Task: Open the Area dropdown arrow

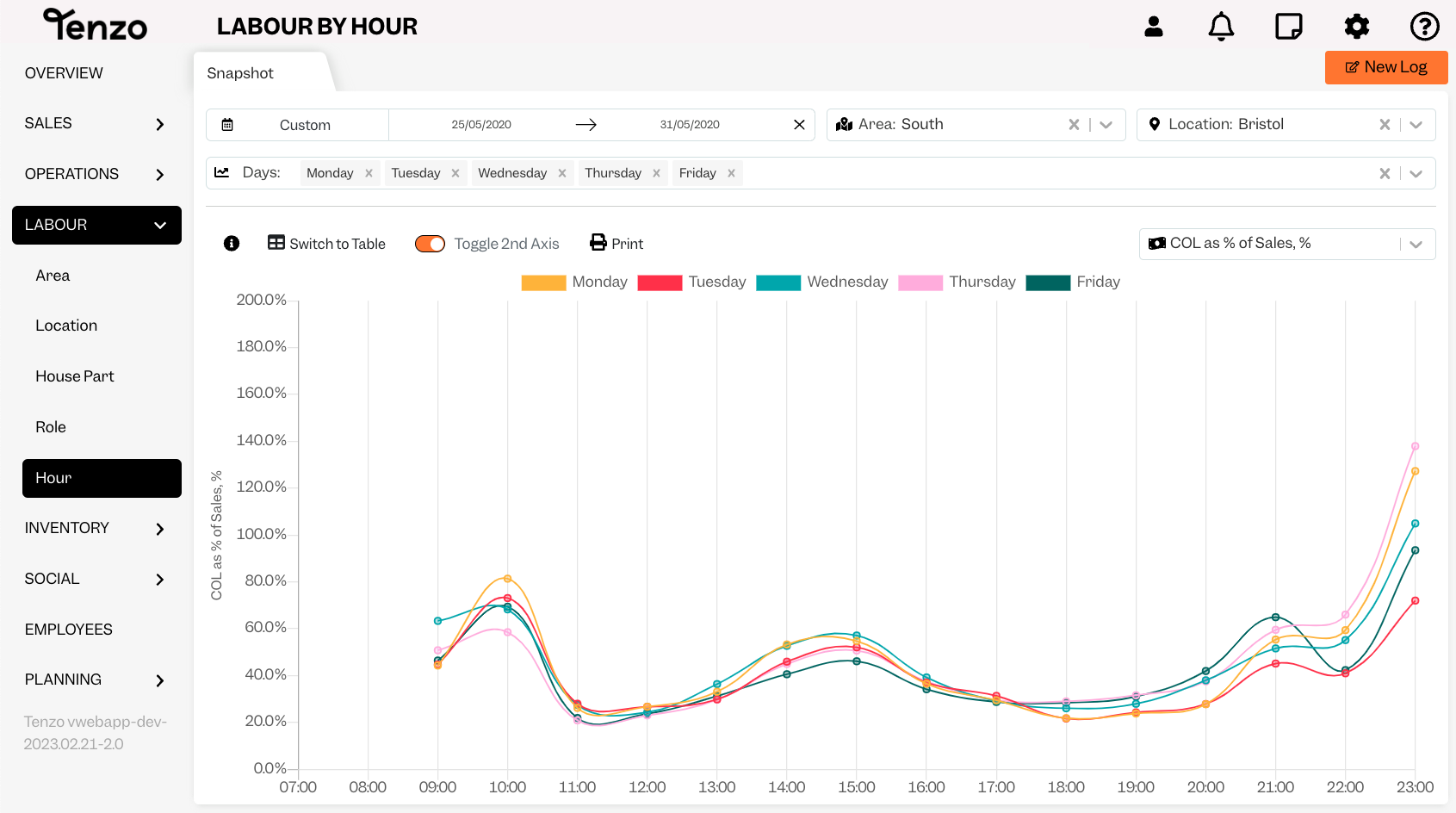Action: 1106,125
